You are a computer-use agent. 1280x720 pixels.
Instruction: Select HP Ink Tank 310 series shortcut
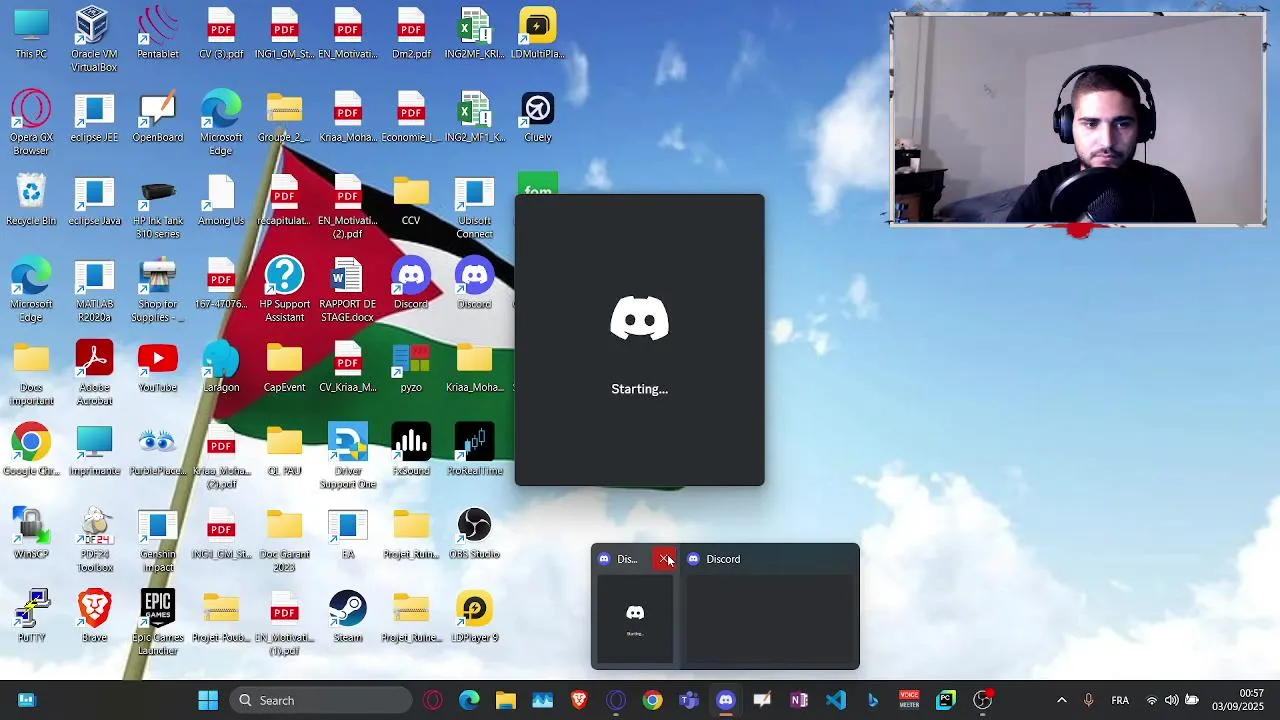(x=158, y=207)
